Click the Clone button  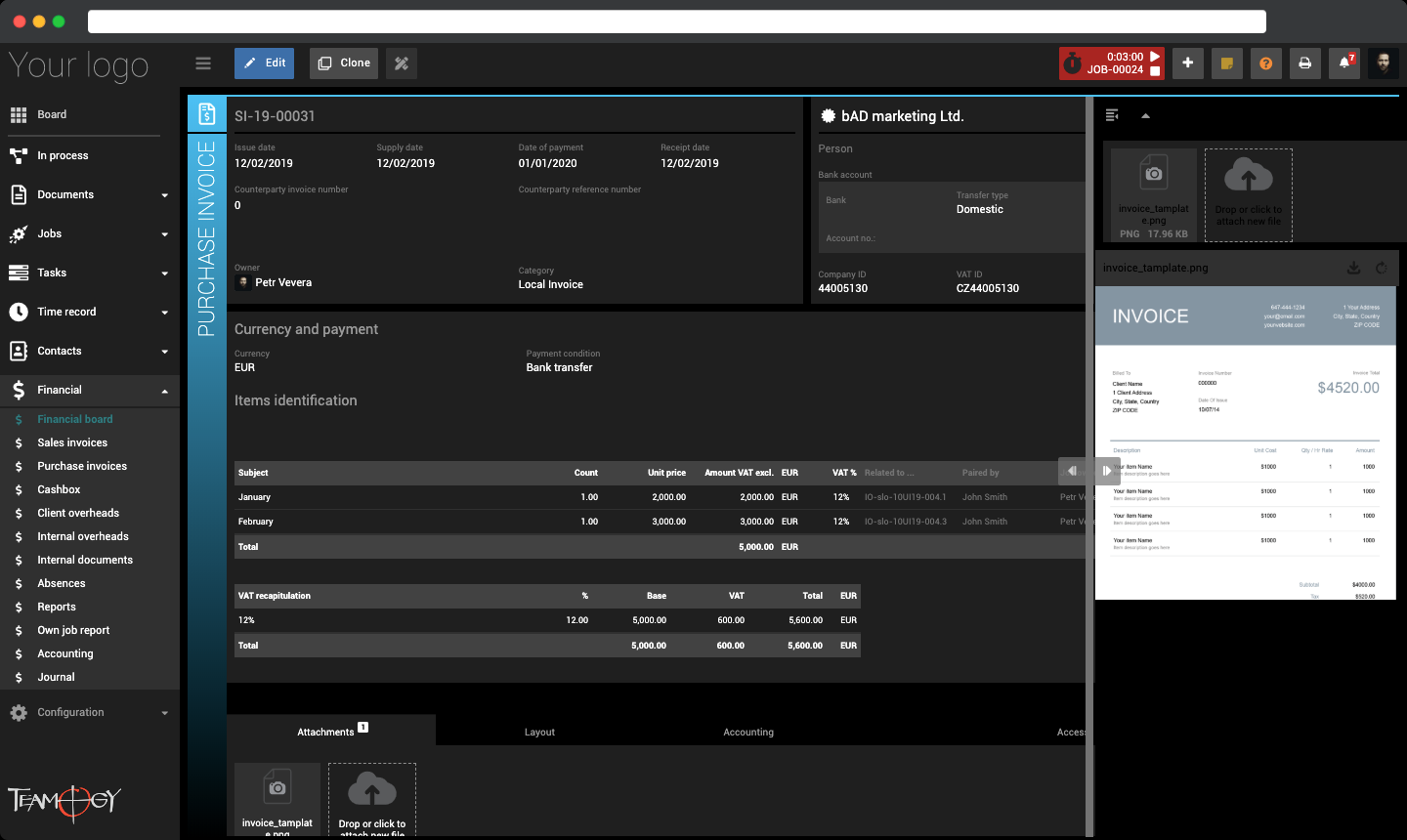pyautogui.click(x=344, y=63)
